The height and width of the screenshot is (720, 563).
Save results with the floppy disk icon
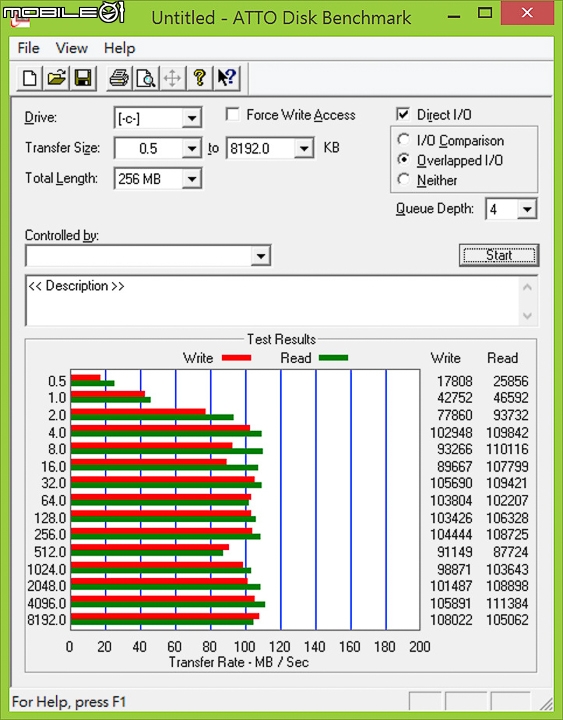(83, 78)
